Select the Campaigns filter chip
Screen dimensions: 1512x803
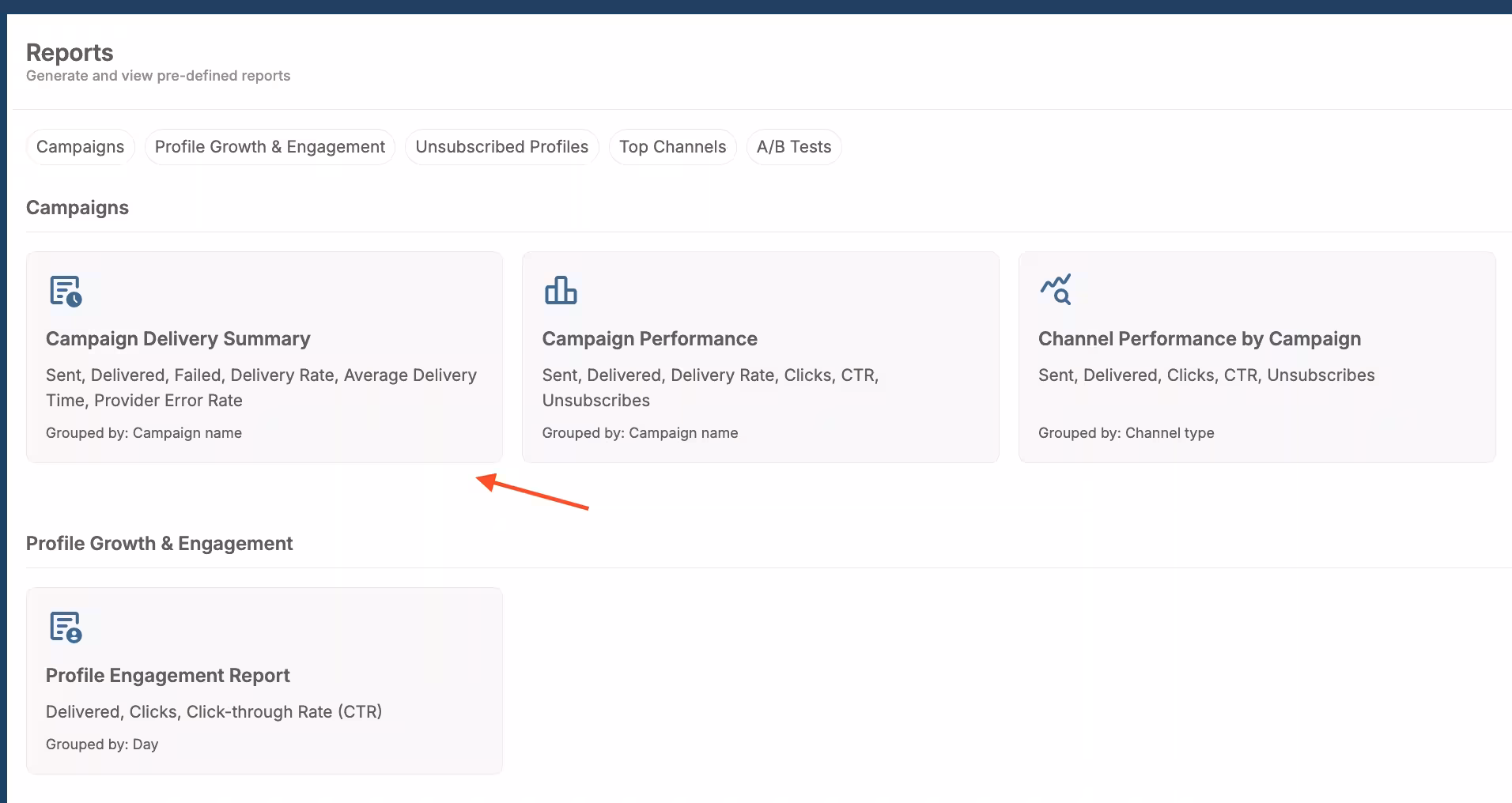(79, 146)
